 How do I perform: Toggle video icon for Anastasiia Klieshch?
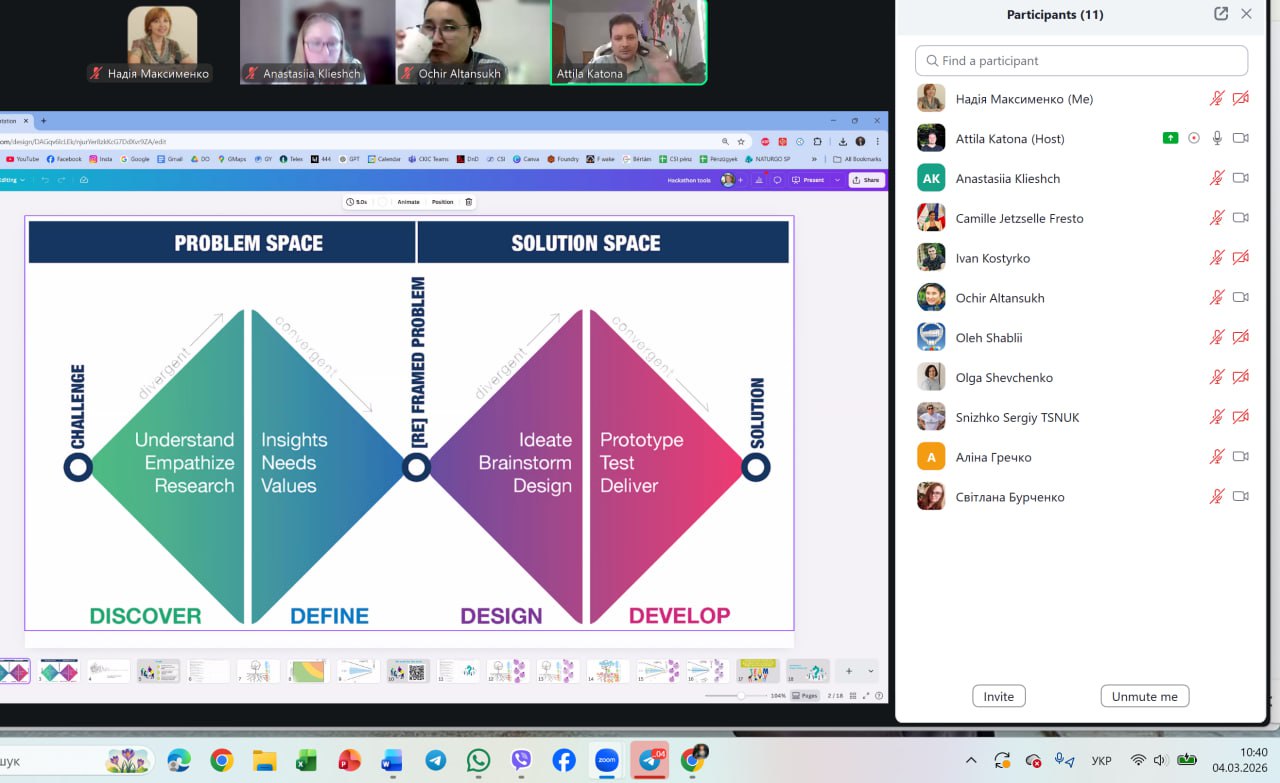click(1241, 178)
